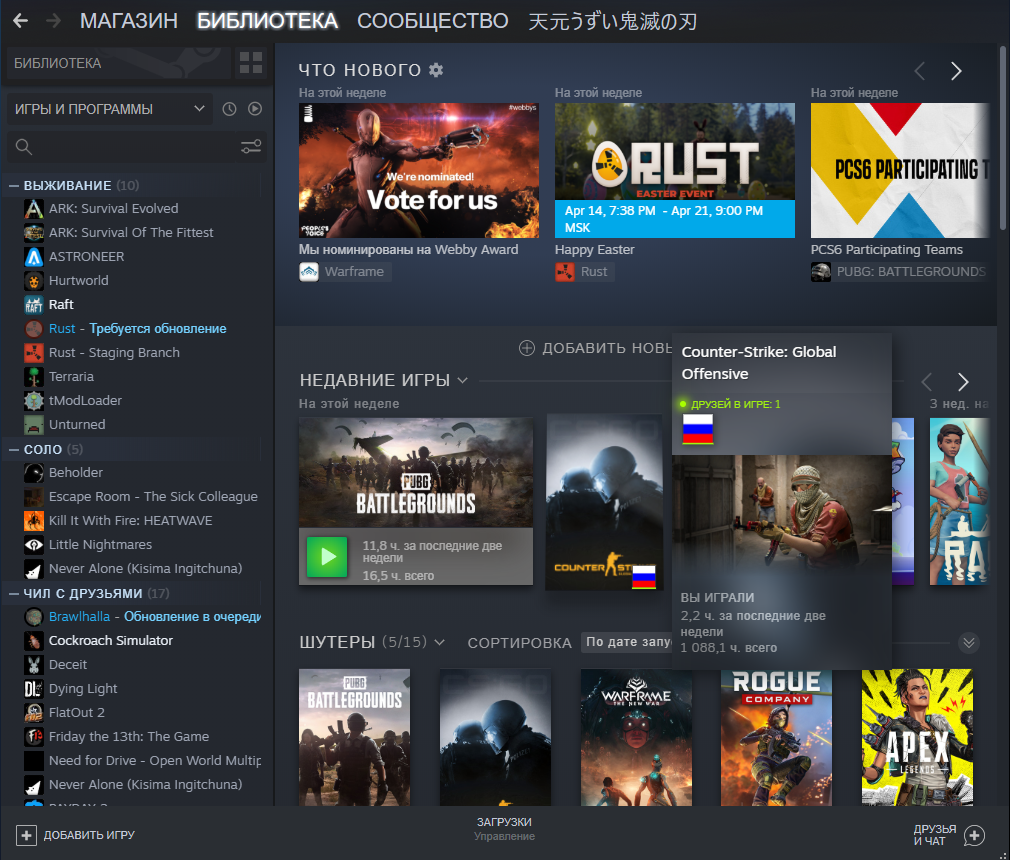The width and height of the screenshot is (1010, 860).
Task: Click the Dying Light icon
Action: point(33,689)
